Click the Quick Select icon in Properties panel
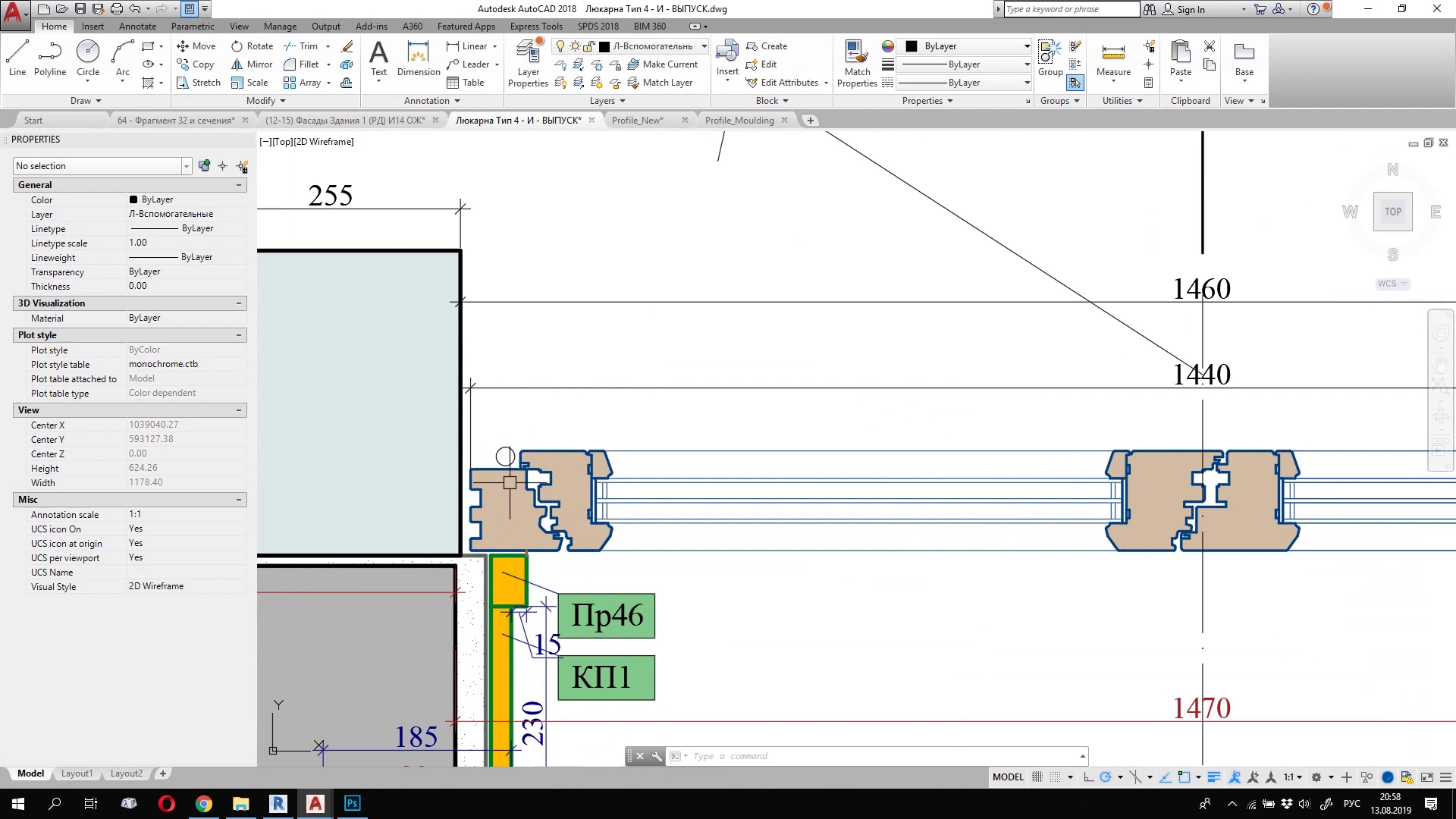The height and width of the screenshot is (819, 1456). 242,166
